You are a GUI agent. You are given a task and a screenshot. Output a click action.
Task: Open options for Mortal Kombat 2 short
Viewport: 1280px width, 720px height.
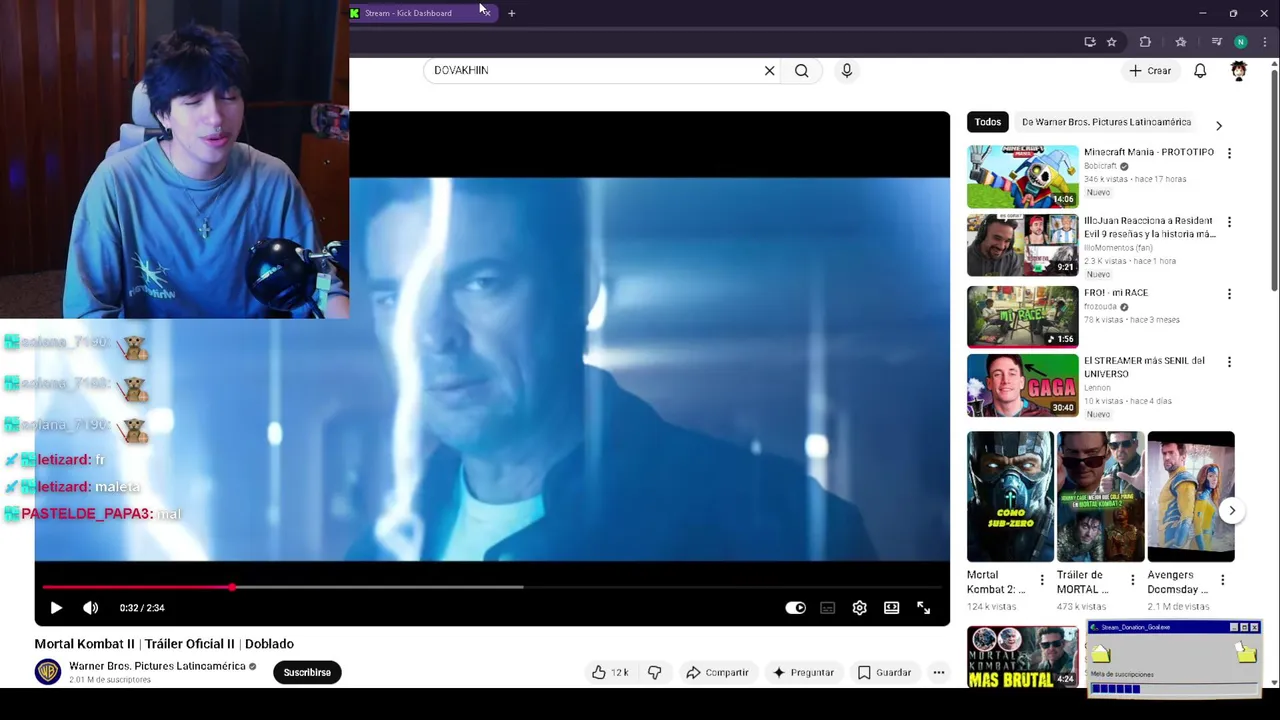pyautogui.click(x=1042, y=580)
